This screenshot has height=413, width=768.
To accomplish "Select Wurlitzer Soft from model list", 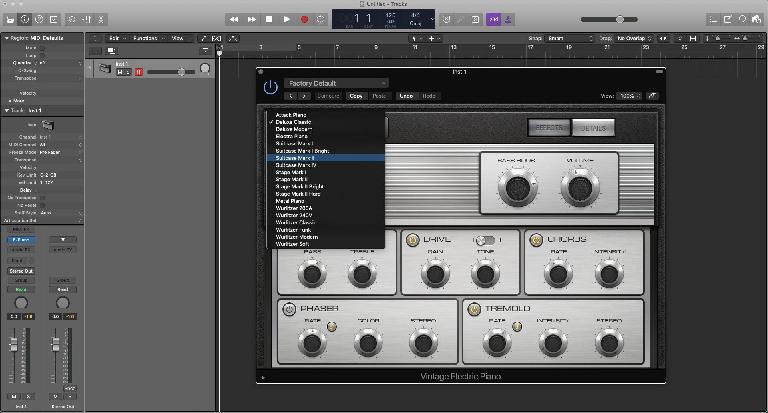I will pos(326,244).
